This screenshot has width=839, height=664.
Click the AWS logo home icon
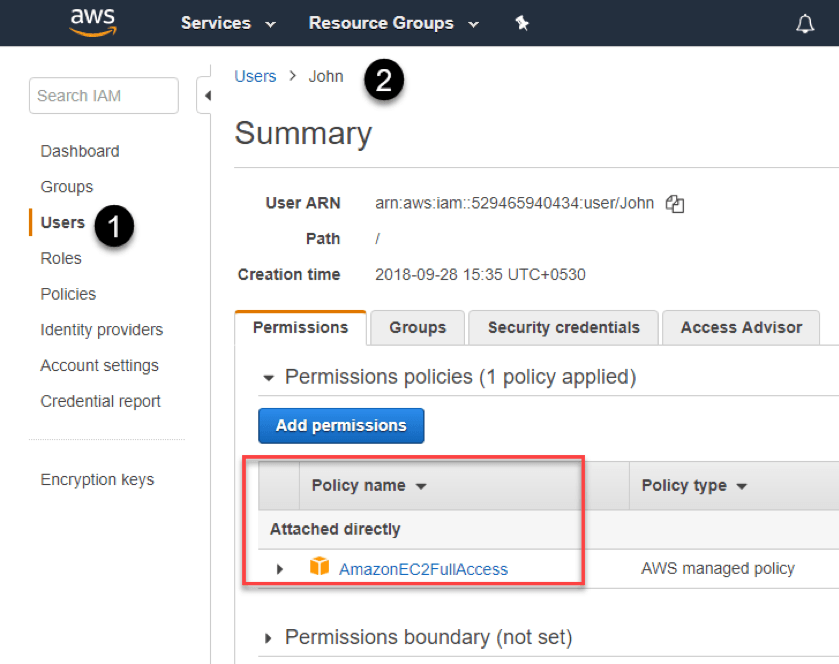[93, 22]
